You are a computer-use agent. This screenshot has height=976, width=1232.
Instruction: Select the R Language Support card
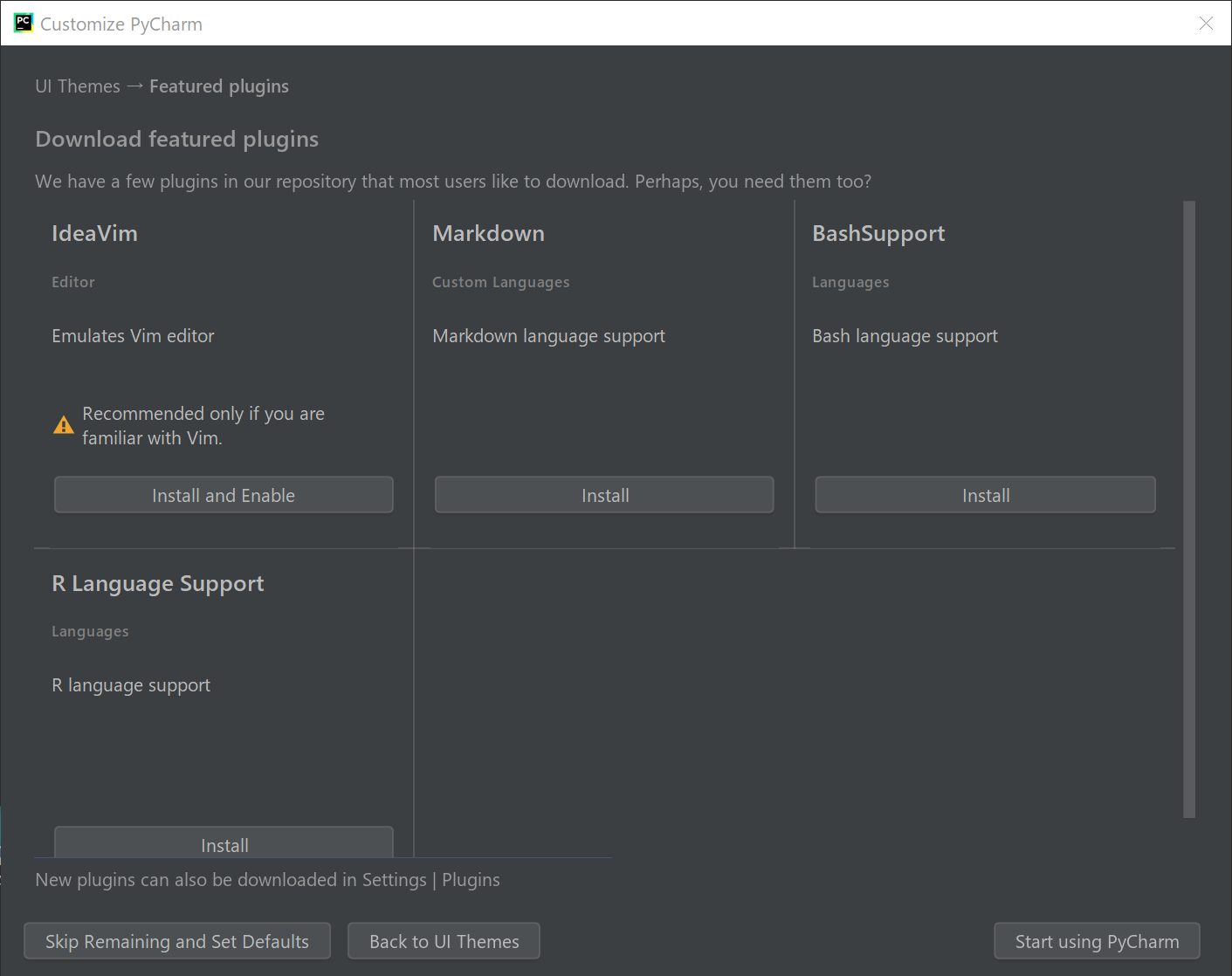(157, 583)
